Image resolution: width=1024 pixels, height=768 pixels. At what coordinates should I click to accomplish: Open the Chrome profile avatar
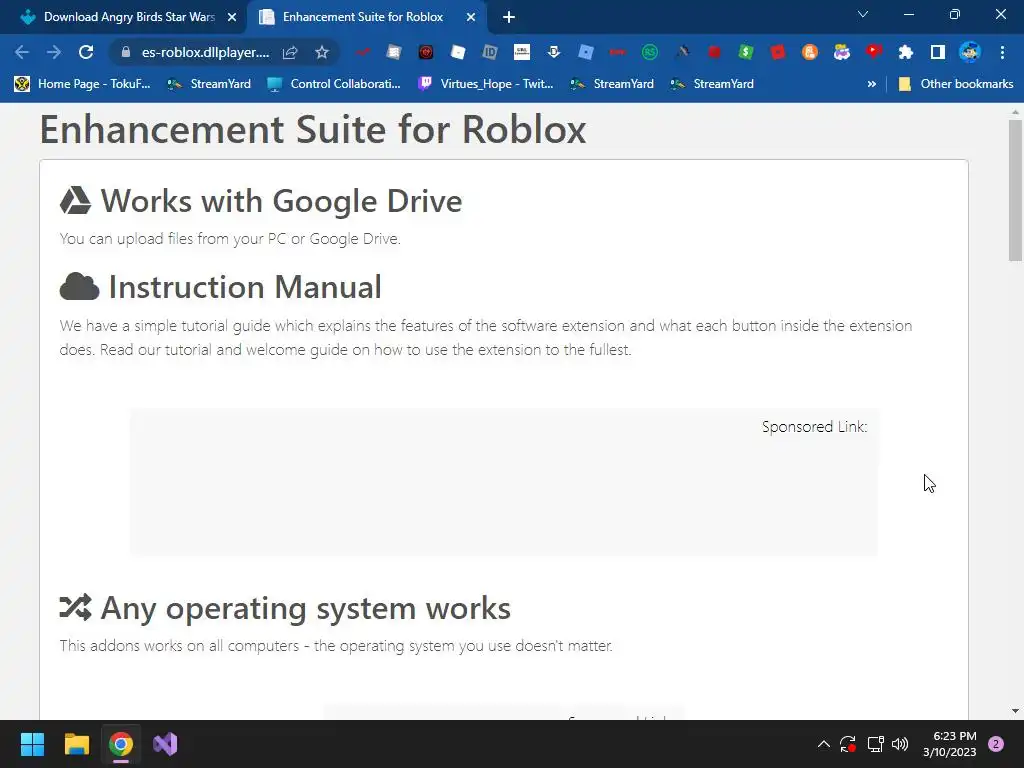click(970, 52)
